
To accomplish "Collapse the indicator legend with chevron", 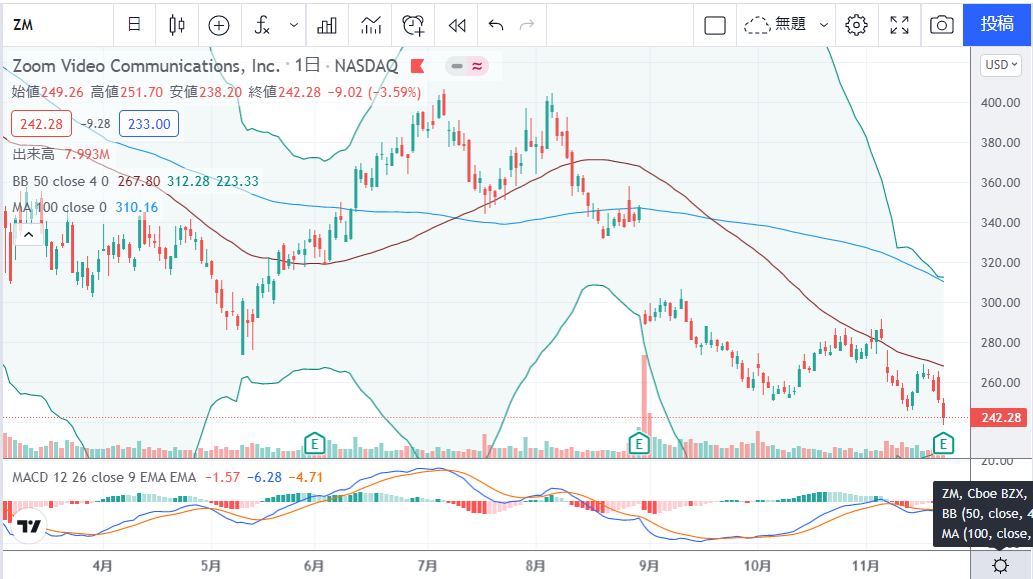I will click(x=28, y=234).
